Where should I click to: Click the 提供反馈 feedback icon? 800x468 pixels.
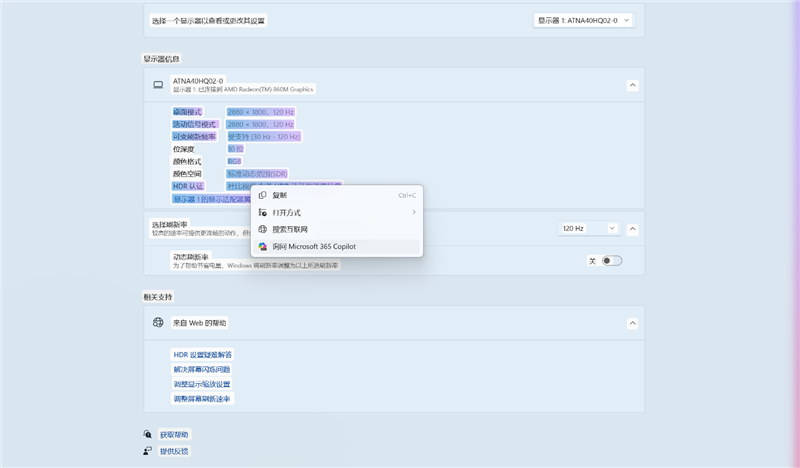pyautogui.click(x=148, y=451)
